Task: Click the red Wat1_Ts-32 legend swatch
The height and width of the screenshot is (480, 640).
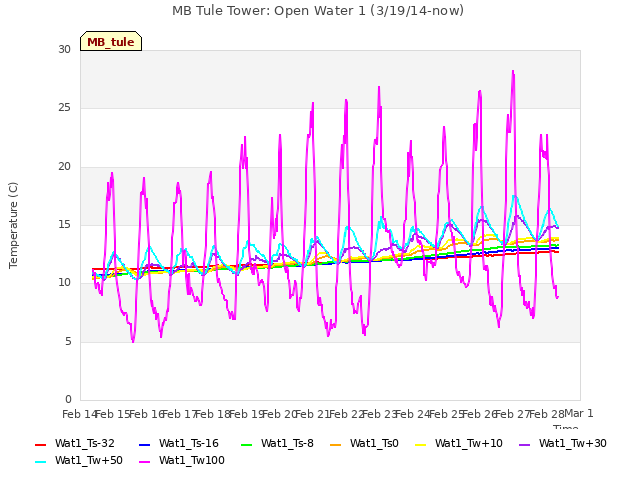Action: click(x=40, y=444)
